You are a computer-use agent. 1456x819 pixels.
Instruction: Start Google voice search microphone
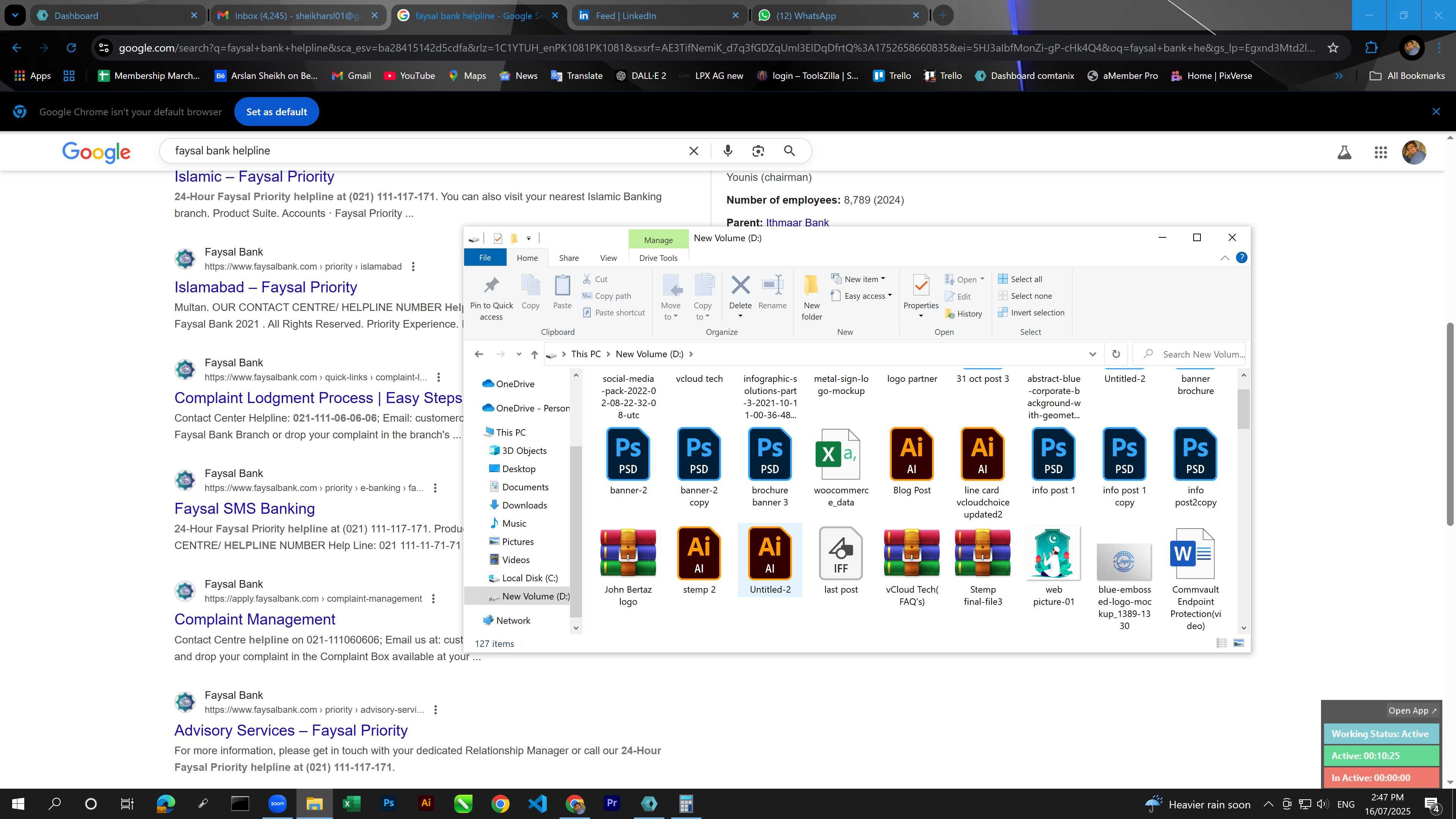pos(728,151)
